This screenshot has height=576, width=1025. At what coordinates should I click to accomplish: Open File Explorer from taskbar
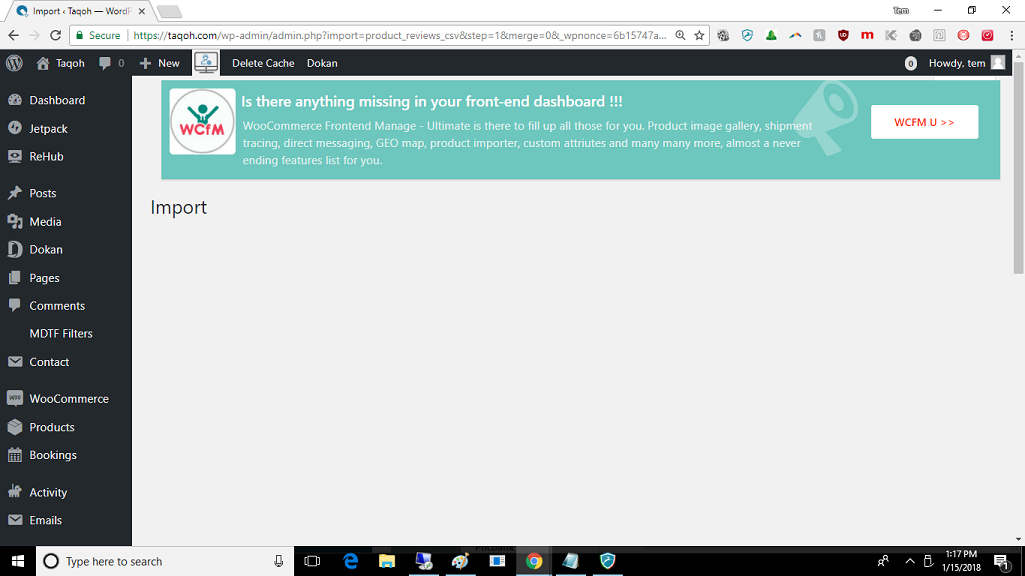[387, 561]
